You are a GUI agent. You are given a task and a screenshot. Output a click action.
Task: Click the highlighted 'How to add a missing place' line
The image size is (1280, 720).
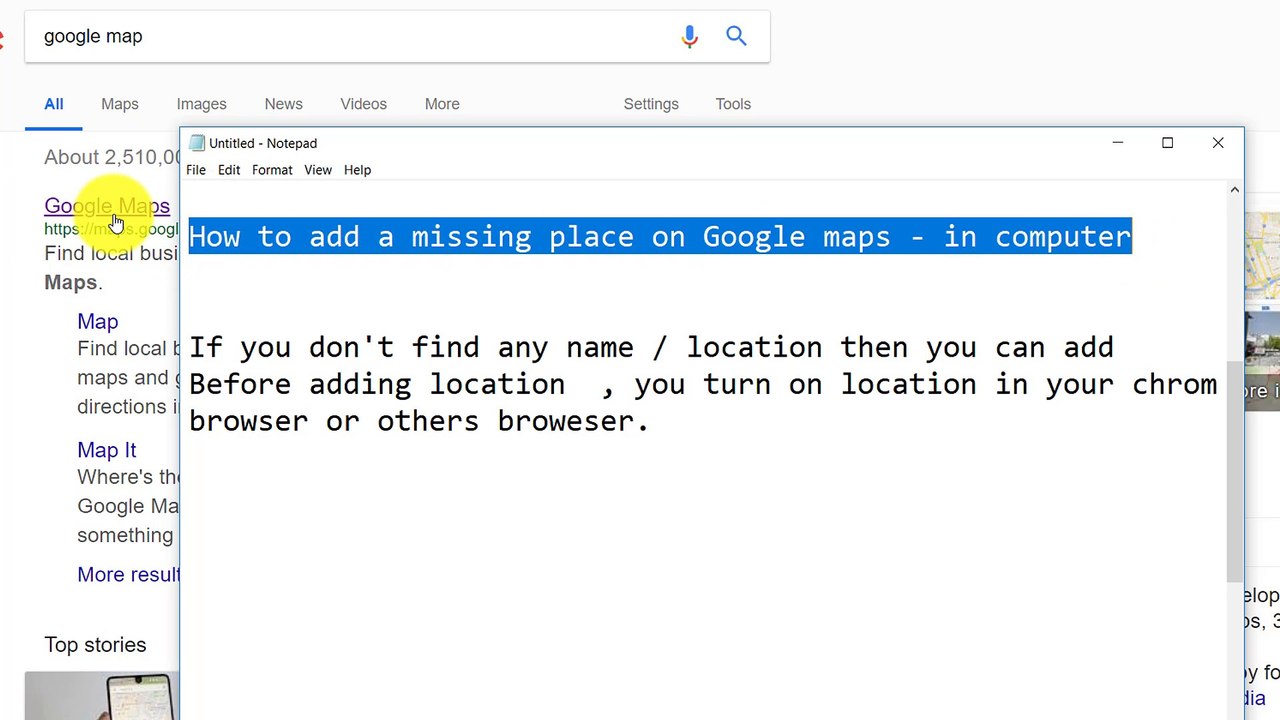(x=660, y=237)
